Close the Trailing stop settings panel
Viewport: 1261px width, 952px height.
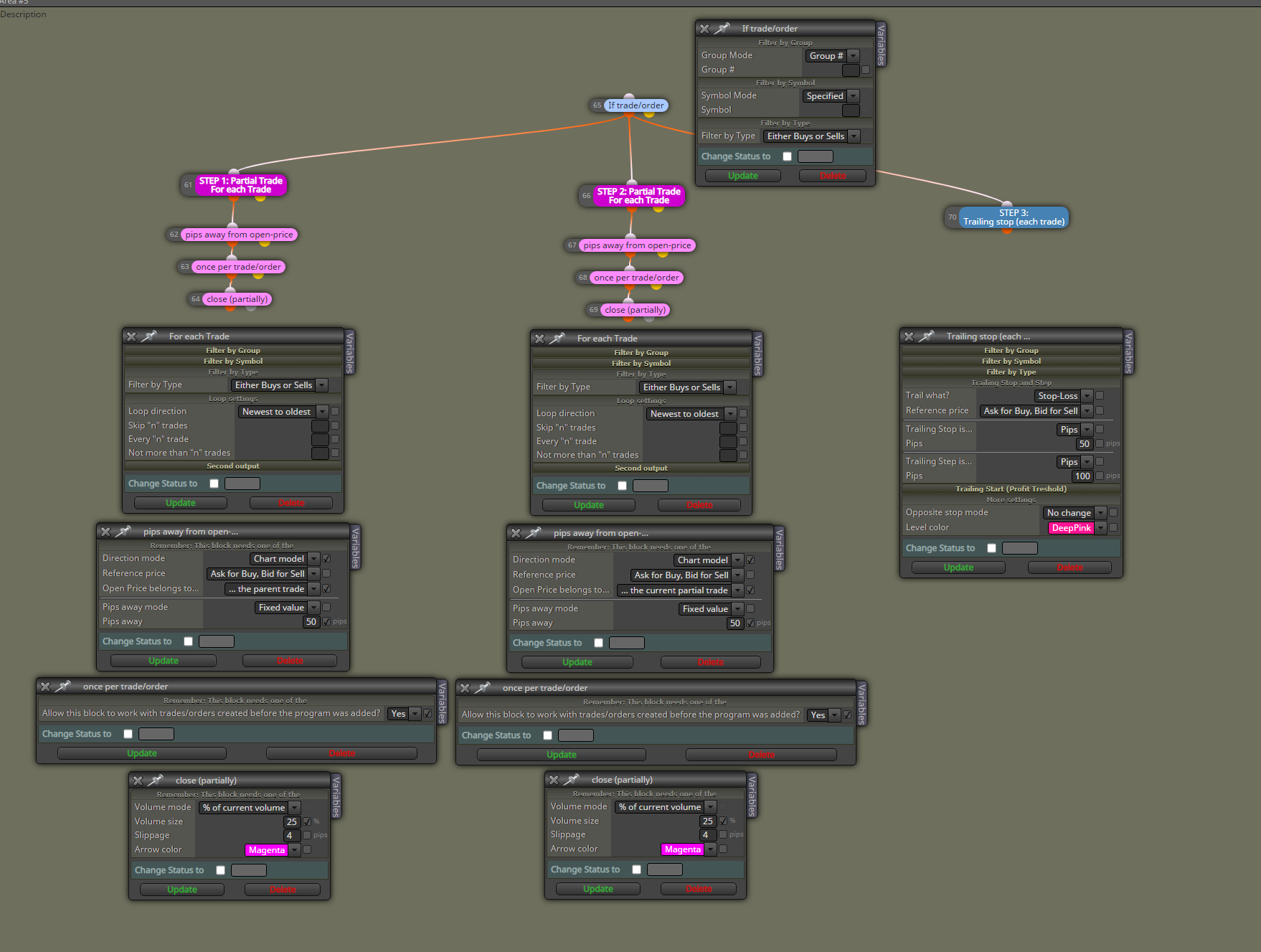coord(909,336)
